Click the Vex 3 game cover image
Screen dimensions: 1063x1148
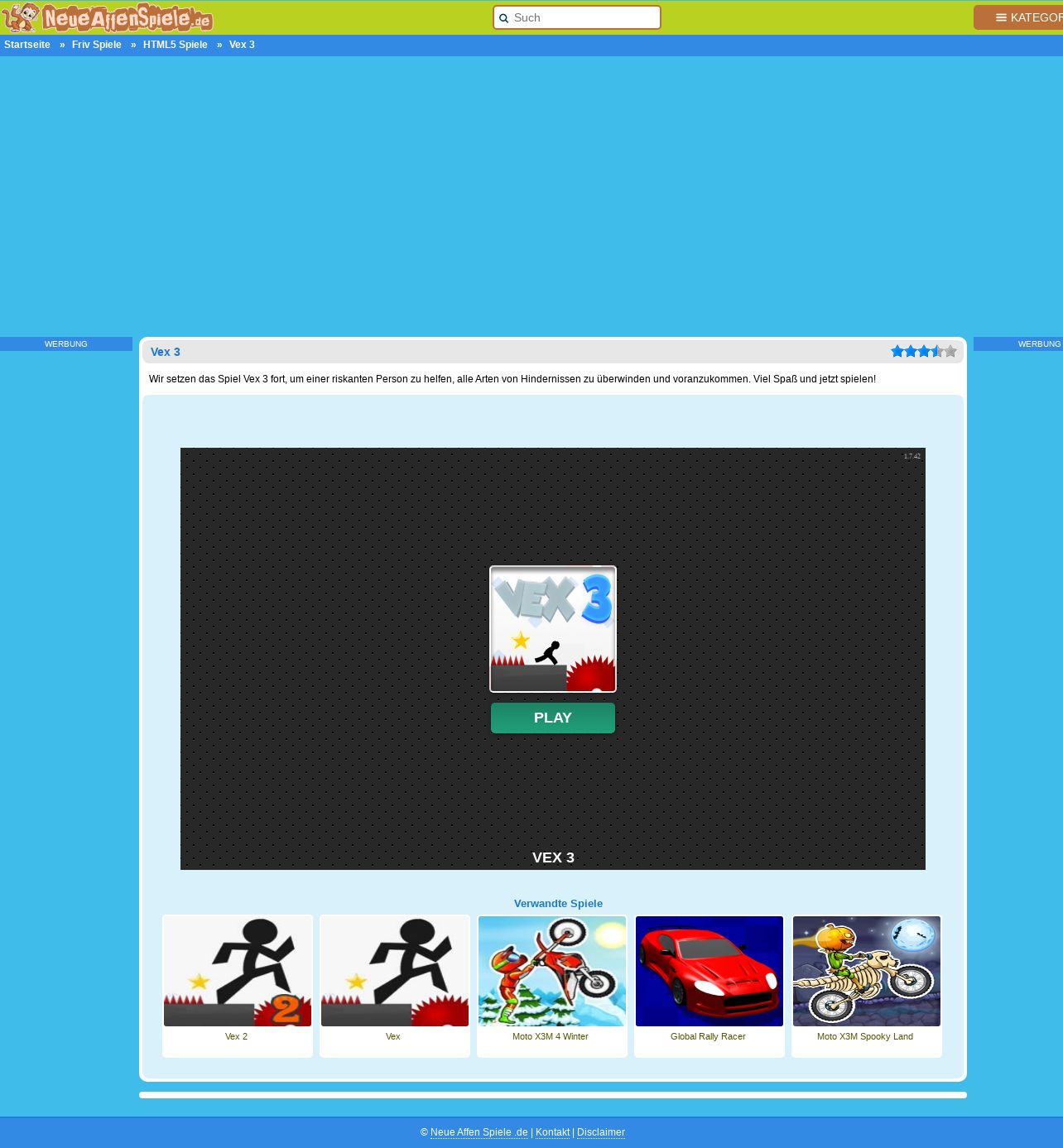coord(553,629)
